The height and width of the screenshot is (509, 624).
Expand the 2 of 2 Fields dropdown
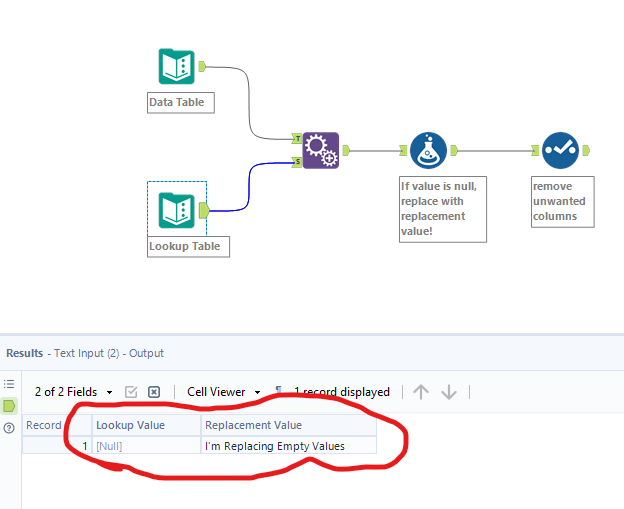(109, 392)
